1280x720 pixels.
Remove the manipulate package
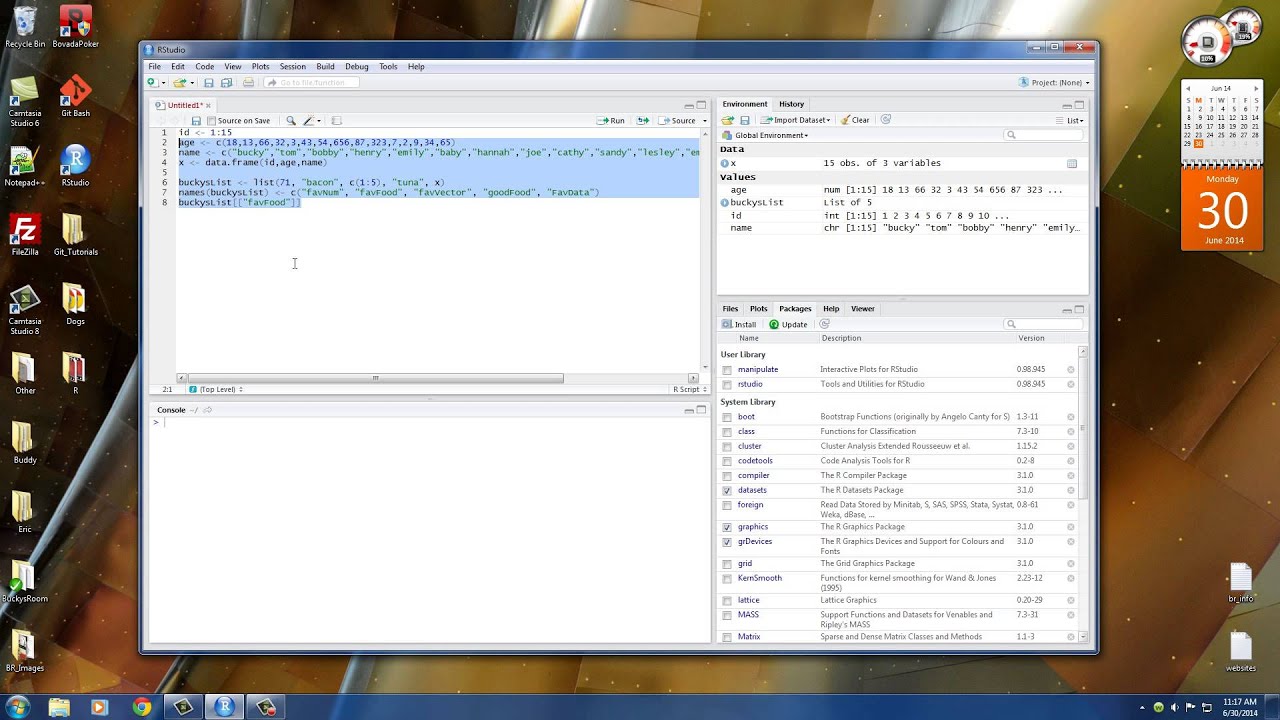(x=1070, y=370)
